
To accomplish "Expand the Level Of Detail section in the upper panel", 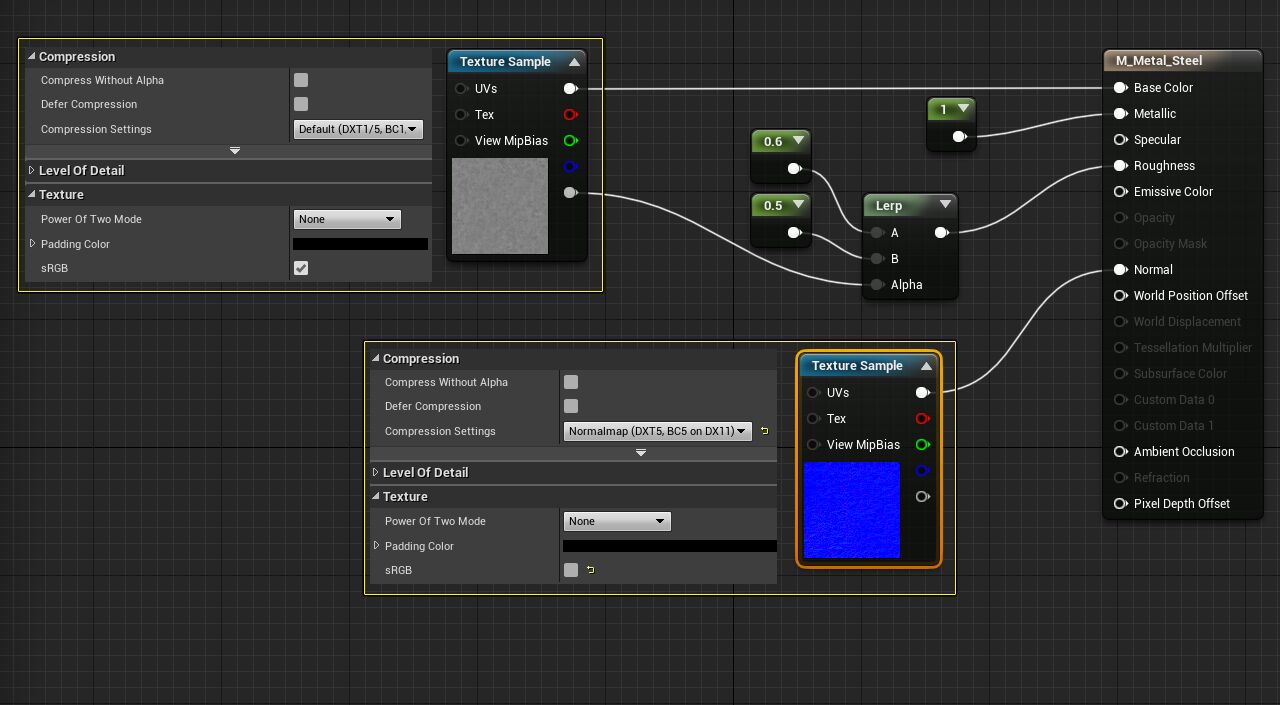I will tap(32, 170).
